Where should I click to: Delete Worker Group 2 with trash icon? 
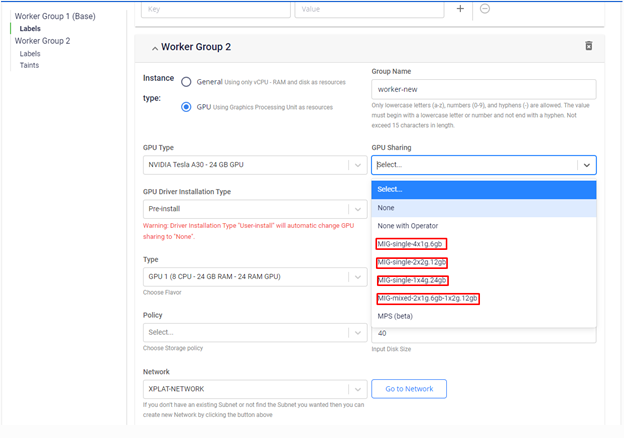tap(588, 46)
